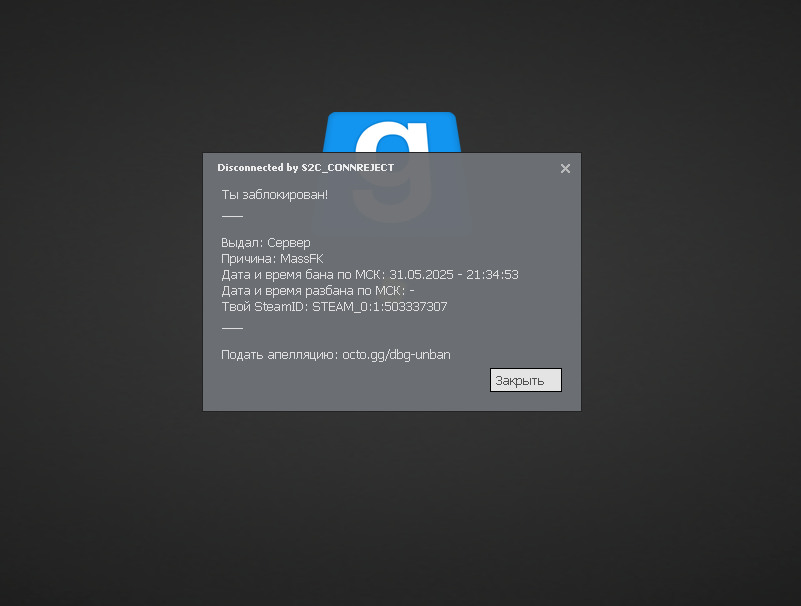
Task: Click the separator dash above the appeal line
Action: (x=232, y=328)
